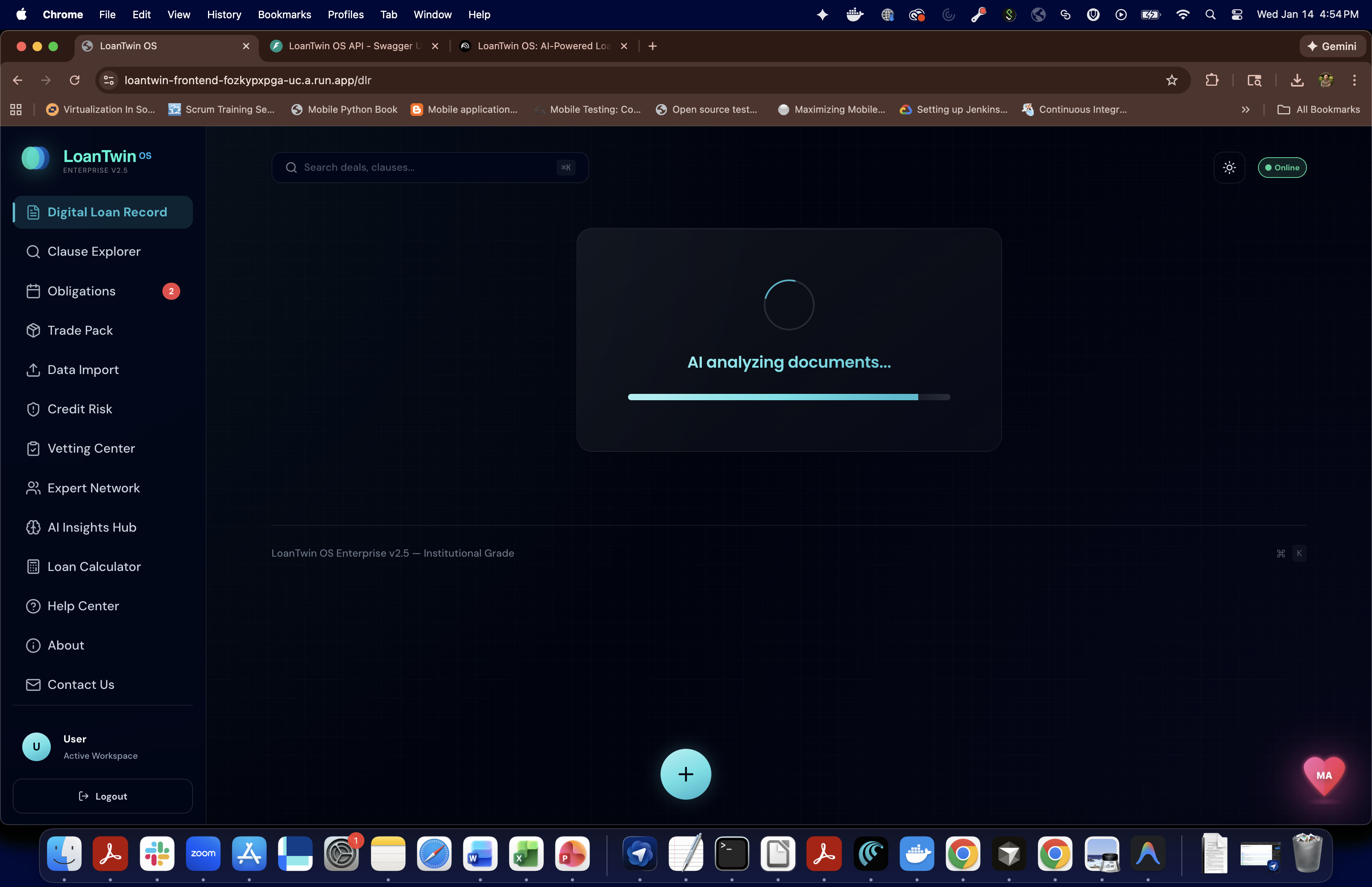This screenshot has width=1372, height=887.
Task: Open Obligations with the red badge
Action: click(x=82, y=291)
